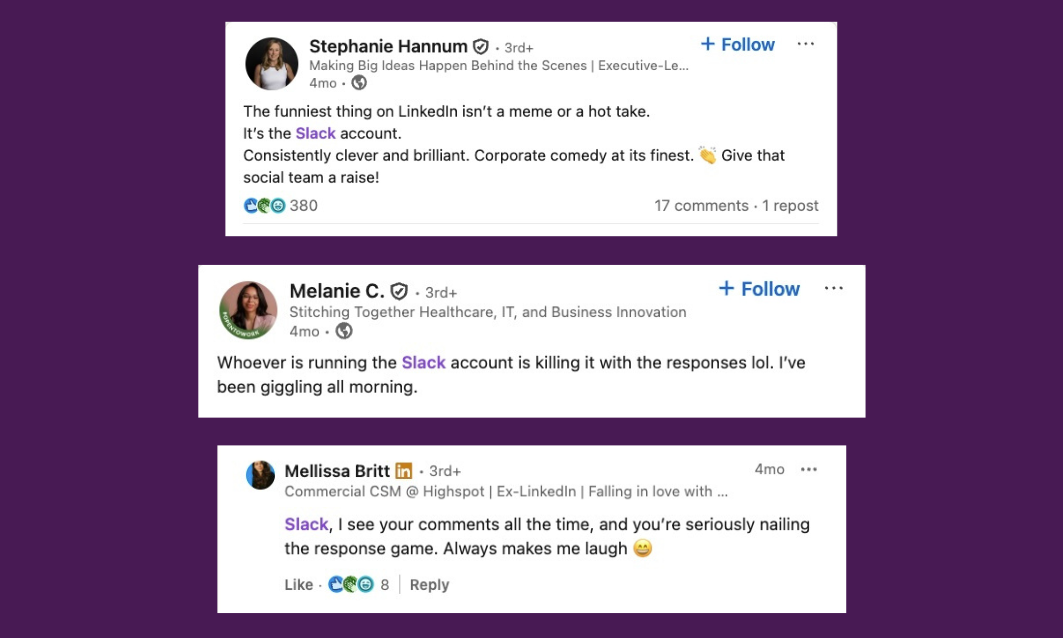Click verified badge beside Melanie C.

click(x=399, y=291)
